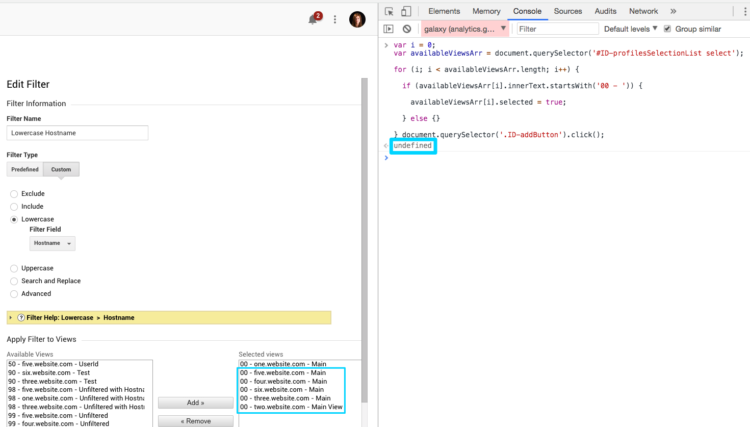Select '99 - five.website.com - Unfiltered' view
Viewport: 750px width, 427px height.
79,416
